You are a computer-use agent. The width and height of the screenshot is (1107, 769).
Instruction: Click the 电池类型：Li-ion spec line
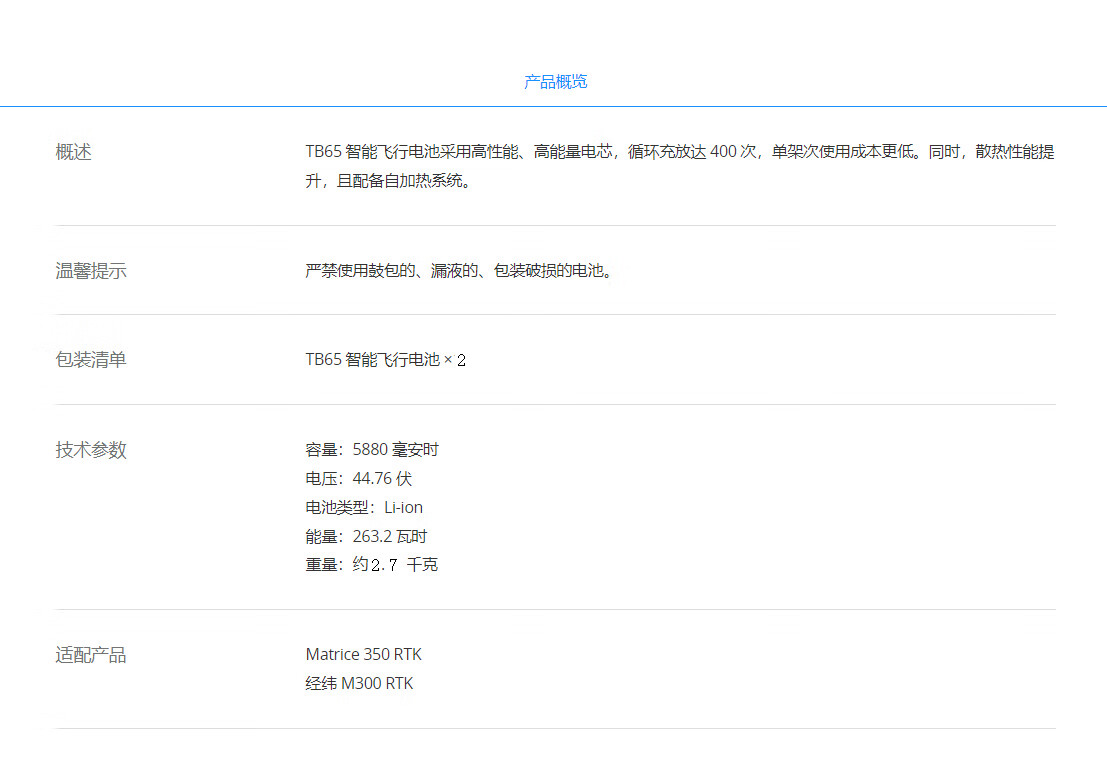coord(364,508)
